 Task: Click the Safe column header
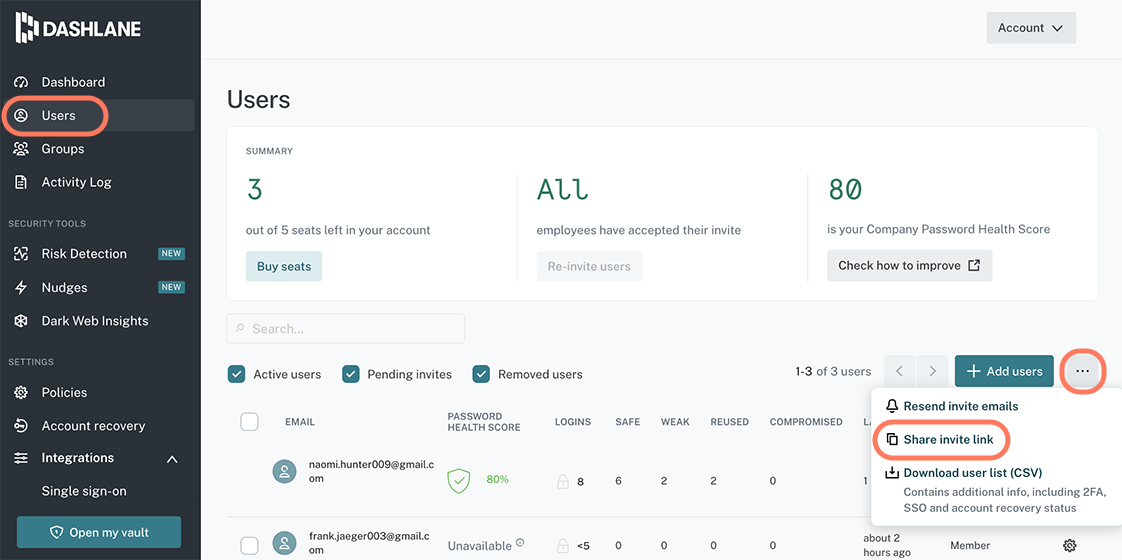(x=628, y=422)
